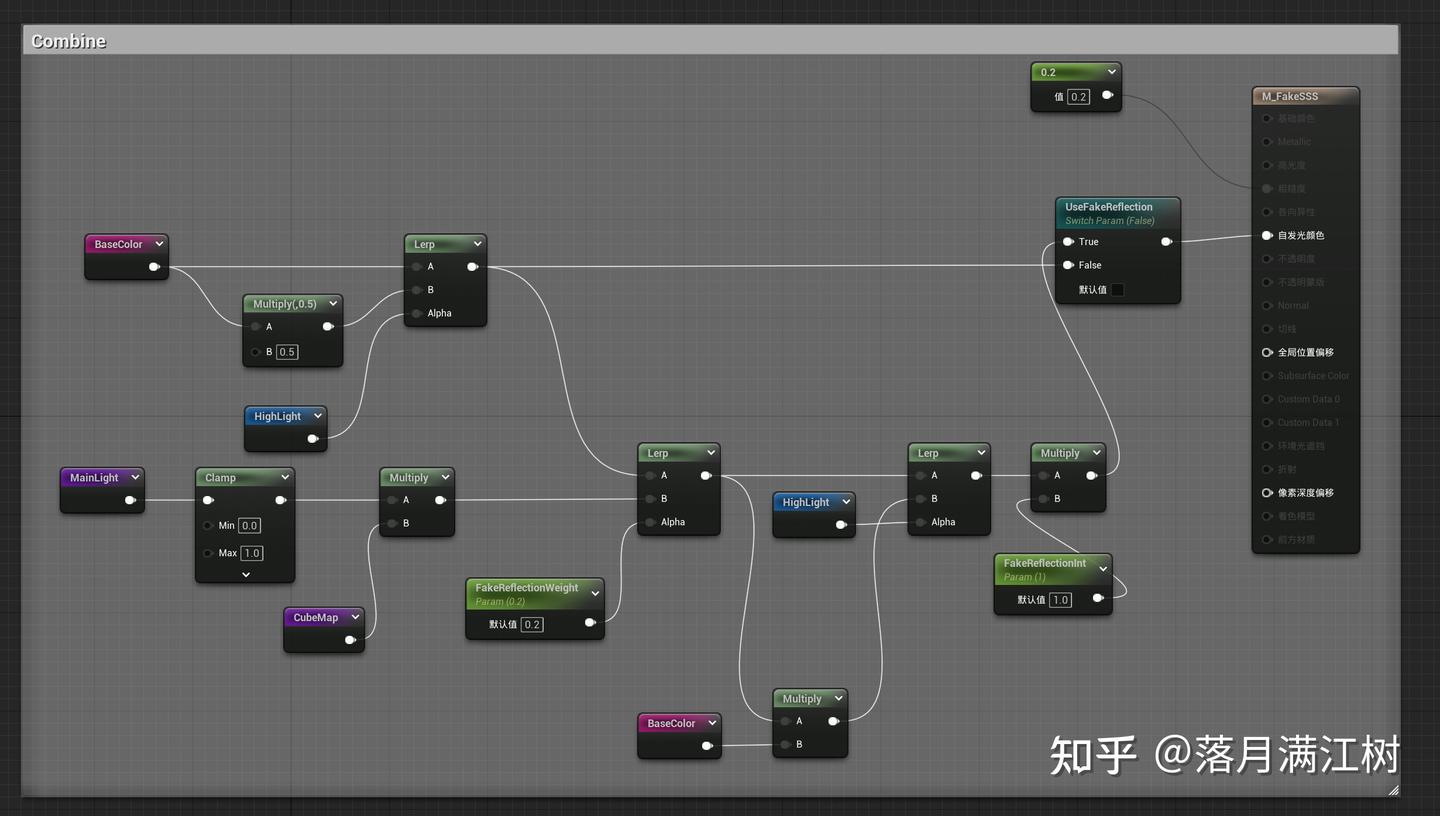Expand the advanced pins chevron below Clamp Max

(246, 575)
